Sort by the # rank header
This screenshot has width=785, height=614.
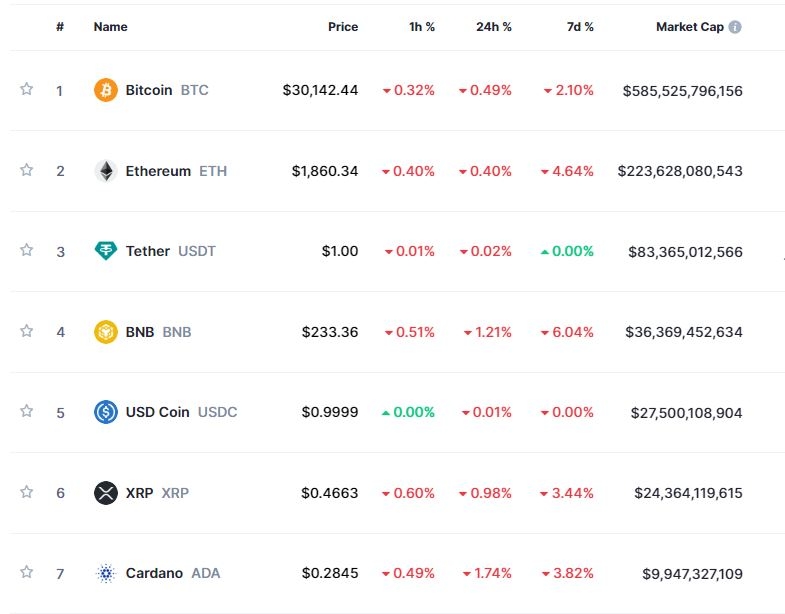[60, 27]
